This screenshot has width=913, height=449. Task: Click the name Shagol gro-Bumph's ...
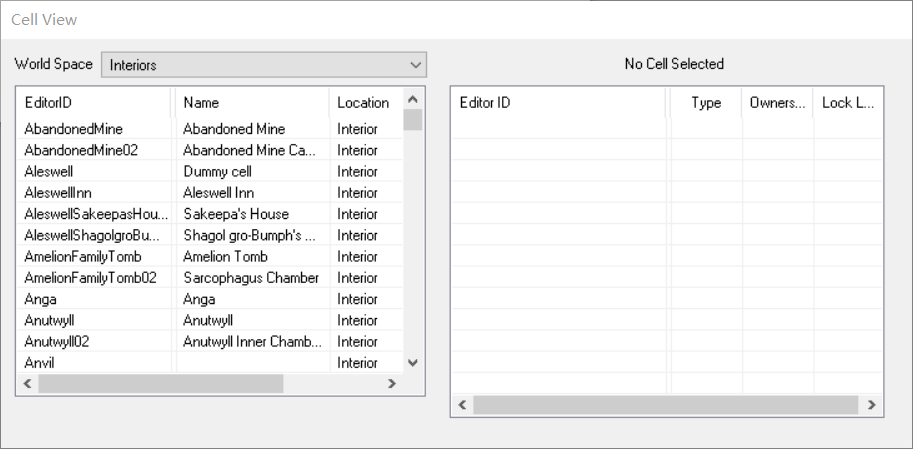(249, 235)
